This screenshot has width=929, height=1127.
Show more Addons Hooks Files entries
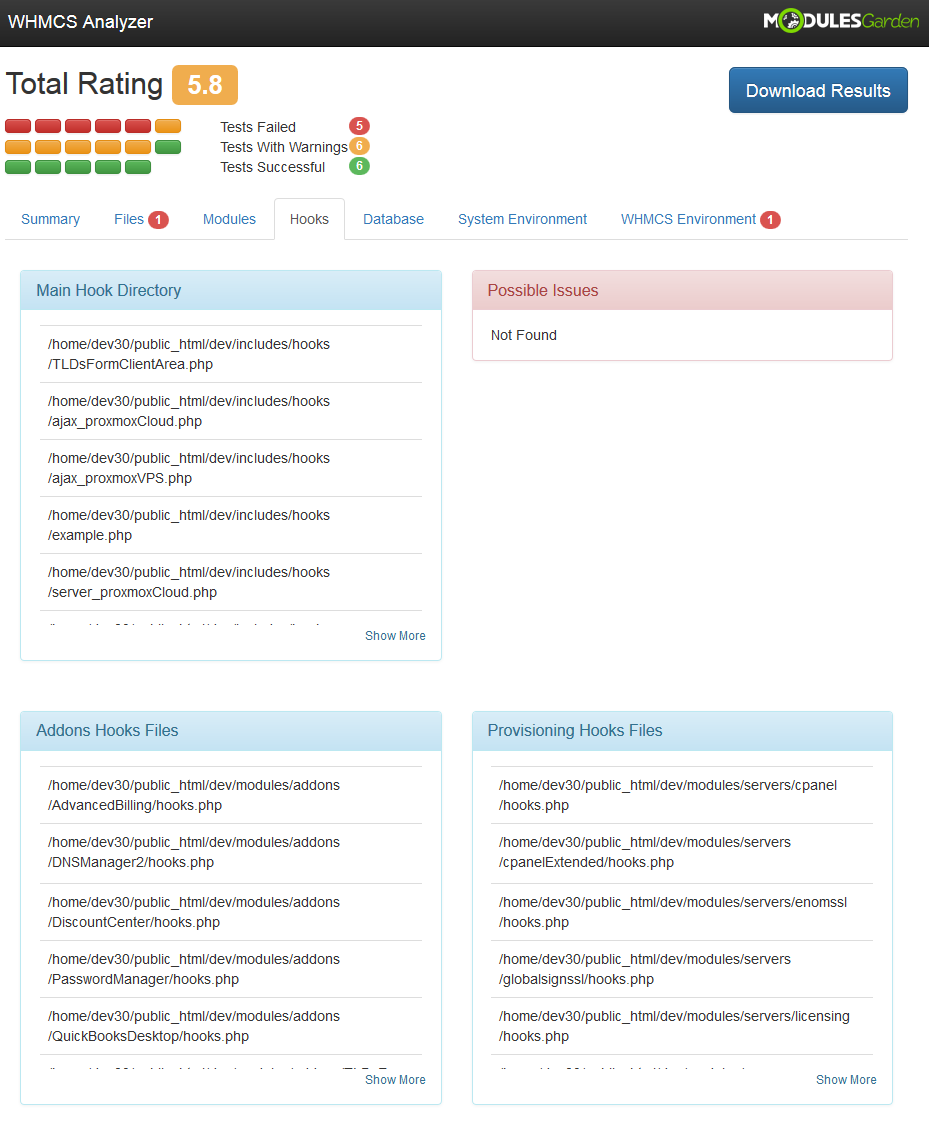(395, 1080)
